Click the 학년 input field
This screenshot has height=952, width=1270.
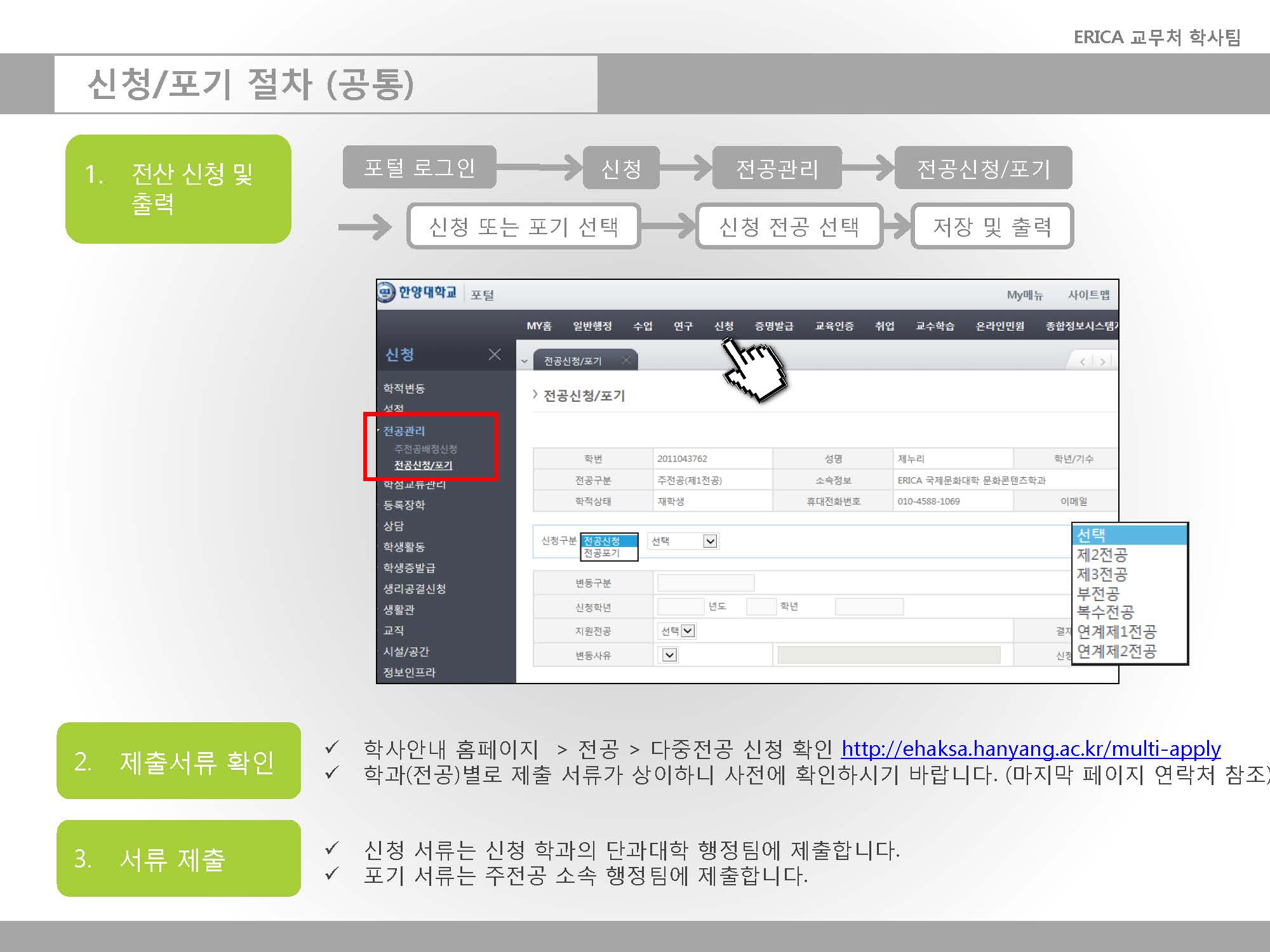[x=761, y=607]
